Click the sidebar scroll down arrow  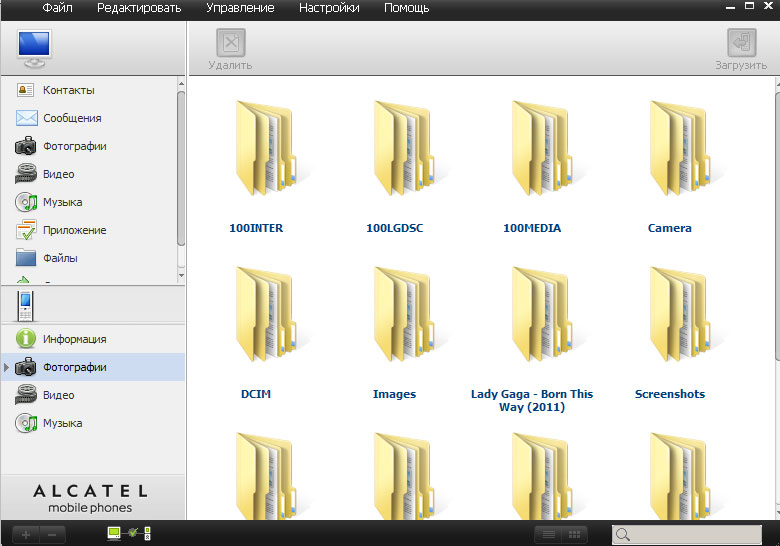[x=181, y=273]
